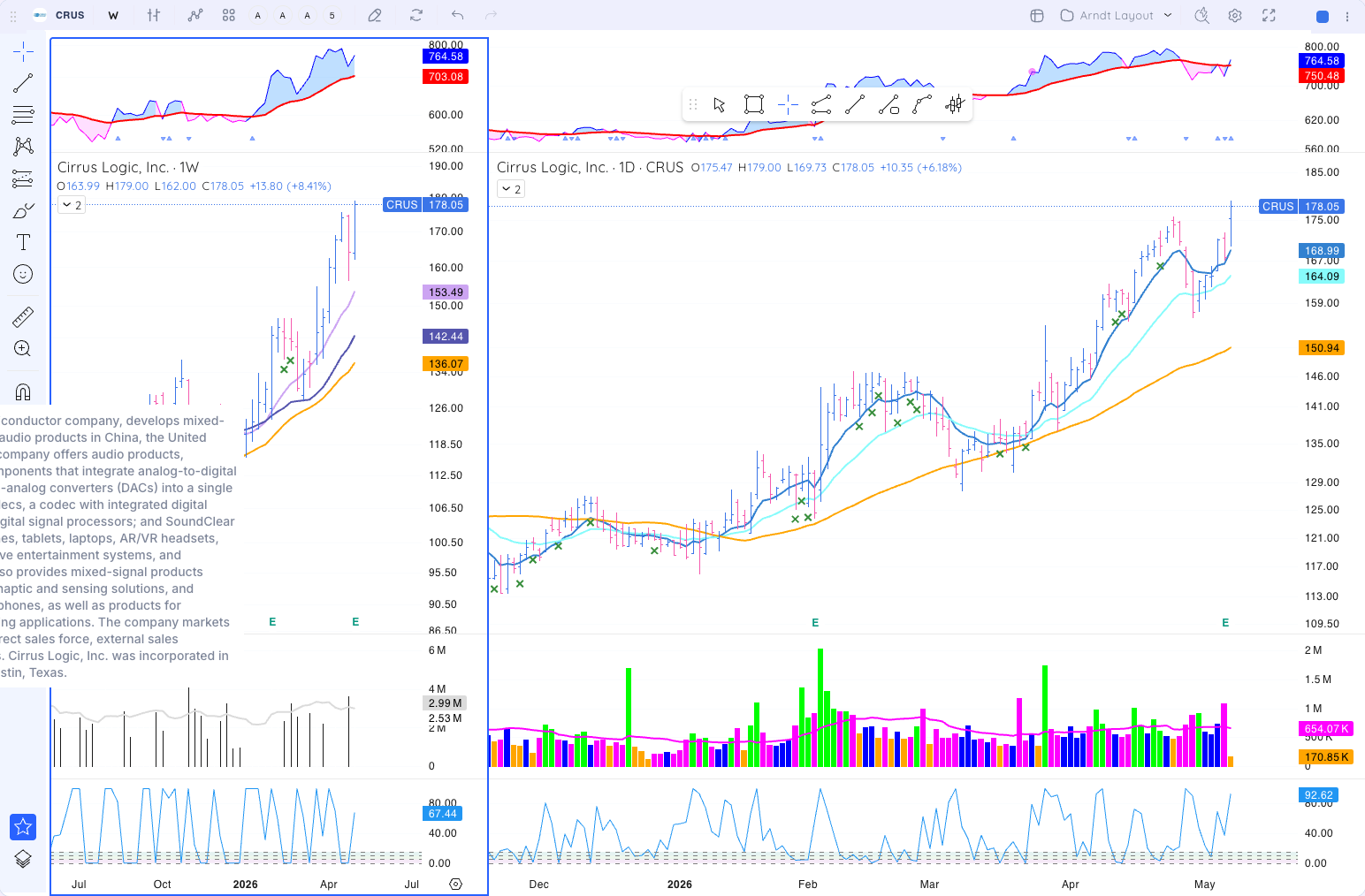
Task: Open the indicators menu in top toolbar
Action: [195, 15]
